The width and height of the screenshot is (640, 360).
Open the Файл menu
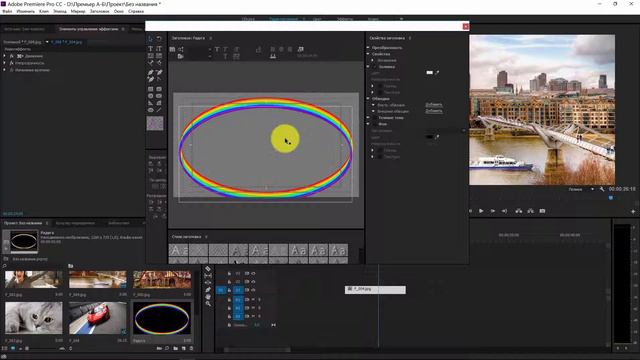coord(7,11)
